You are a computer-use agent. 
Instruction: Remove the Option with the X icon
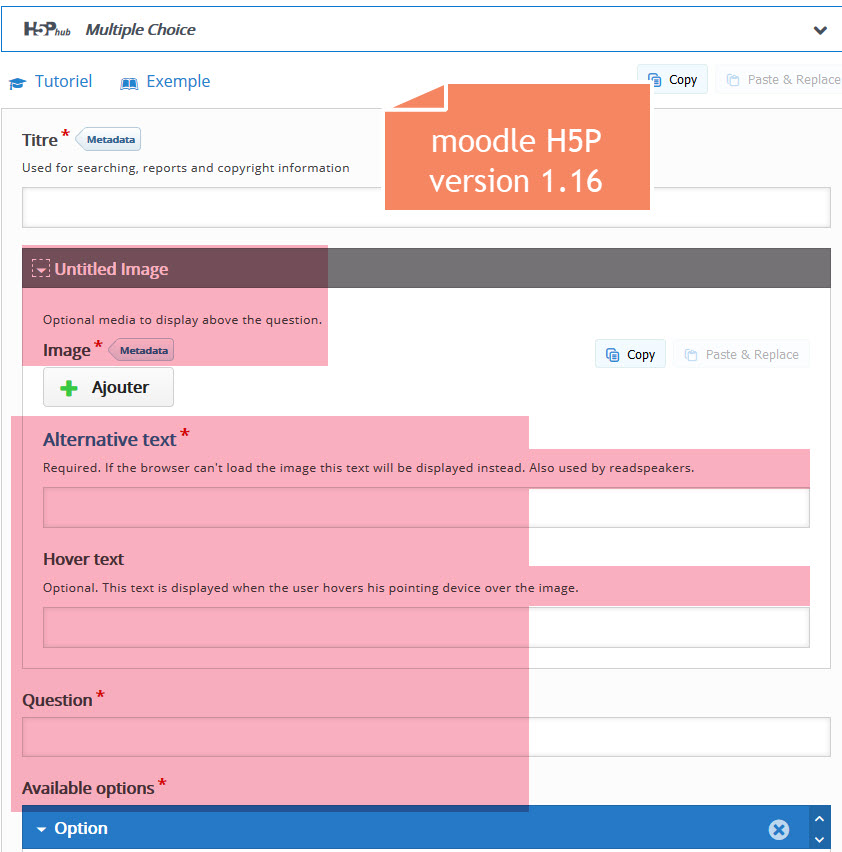tap(778, 829)
